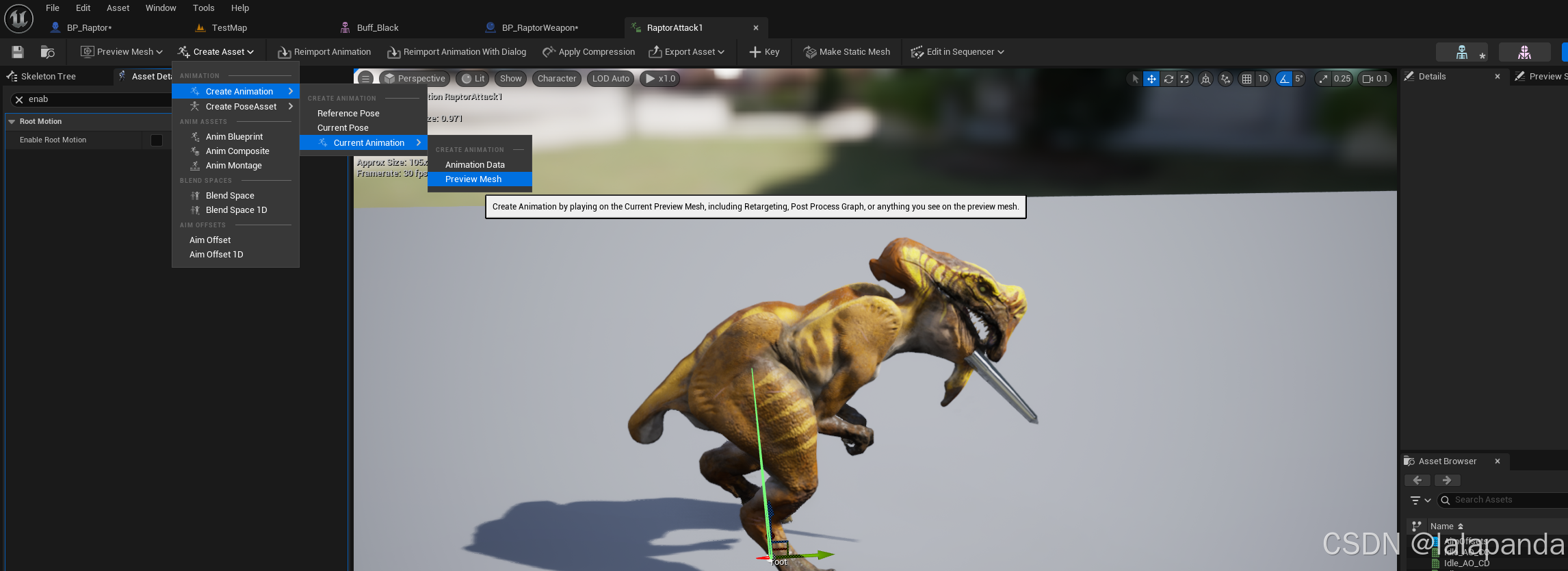Select Blend Space menu entry

click(235, 196)
